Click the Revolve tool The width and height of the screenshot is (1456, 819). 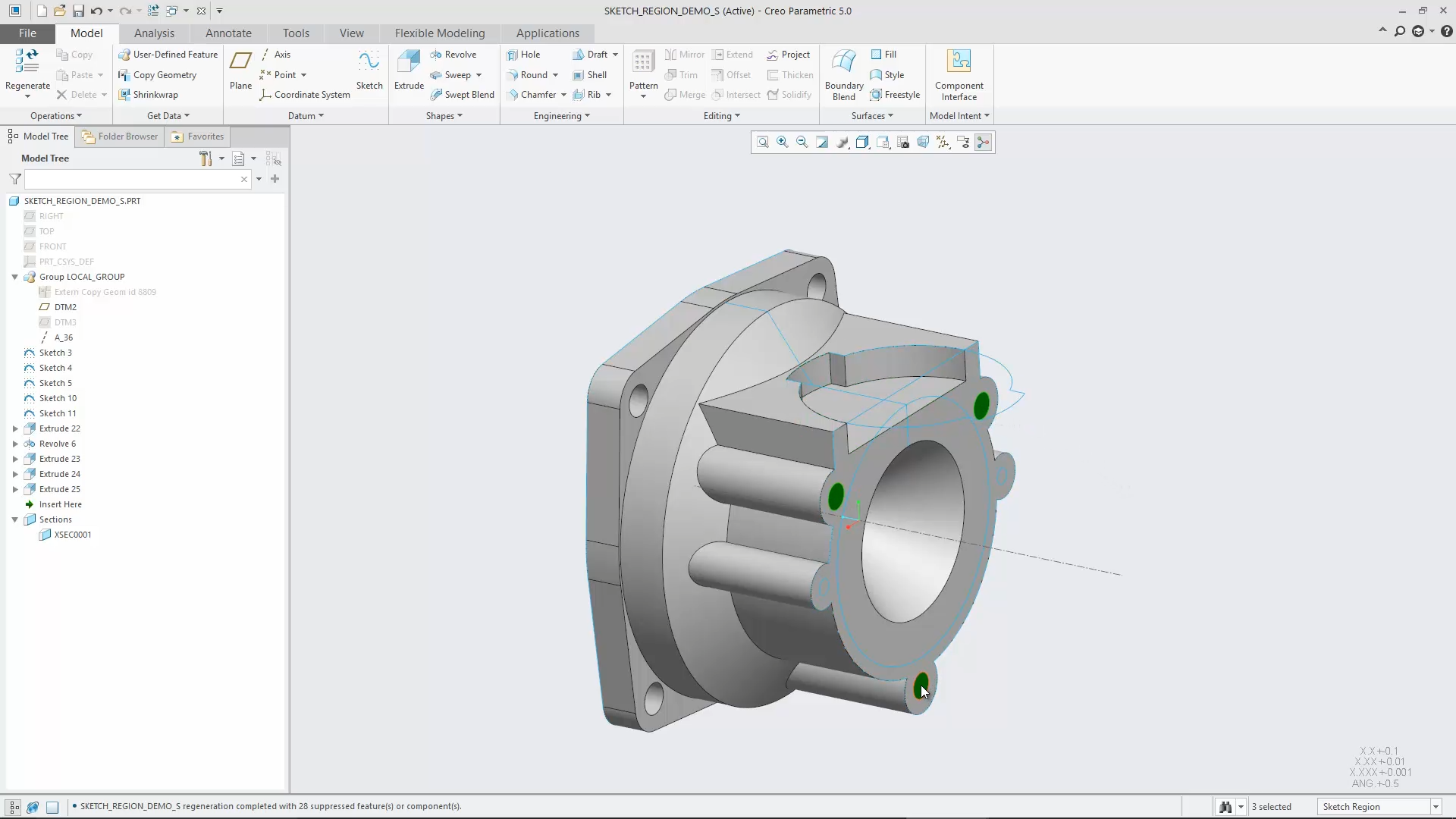click(x=453, y=55)
